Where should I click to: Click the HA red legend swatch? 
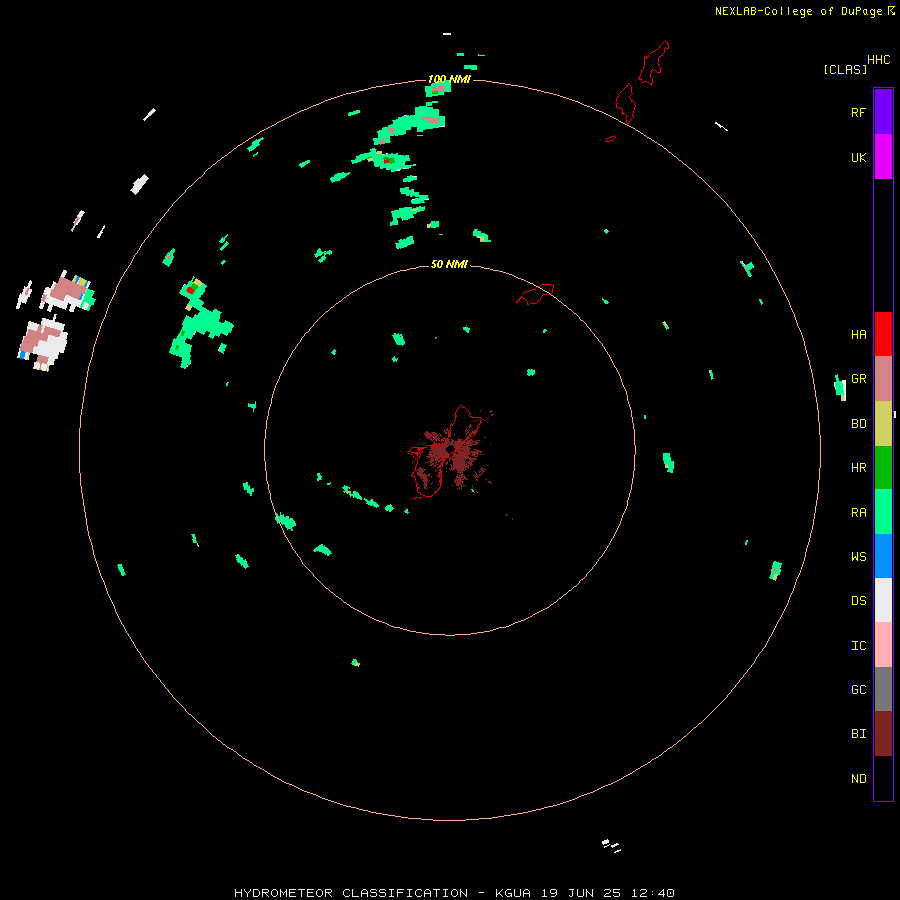coord(883,334)
